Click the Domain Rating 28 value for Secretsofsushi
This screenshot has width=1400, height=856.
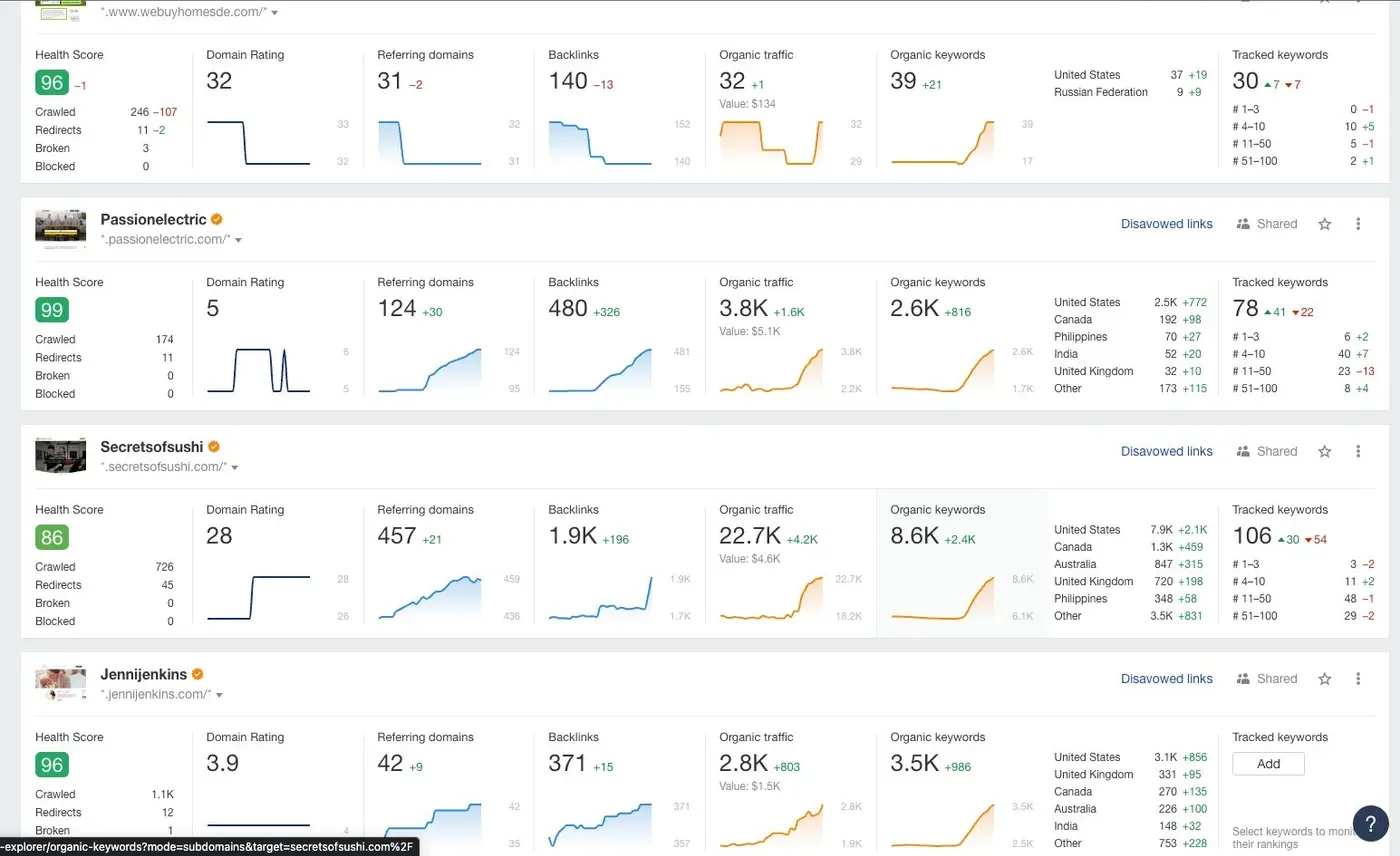(x=219, y=536)
